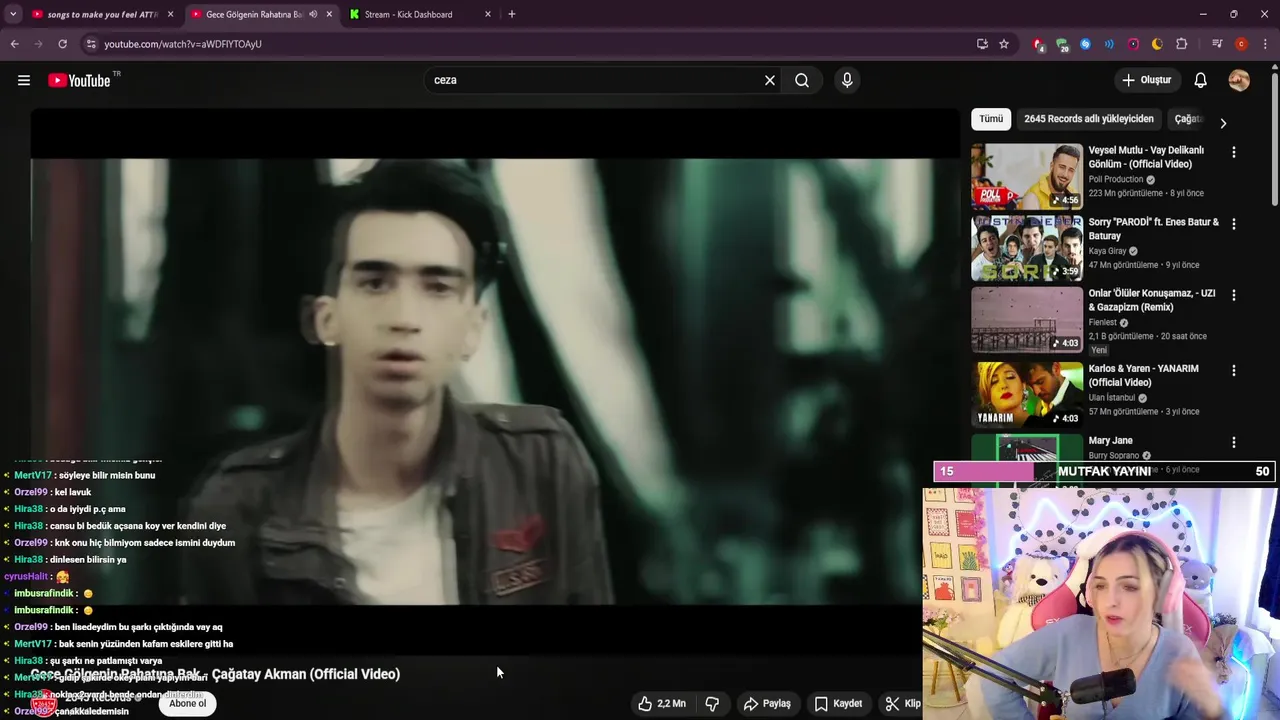
Task: Click the magnifier search button
Action: [x=802, y=80]
